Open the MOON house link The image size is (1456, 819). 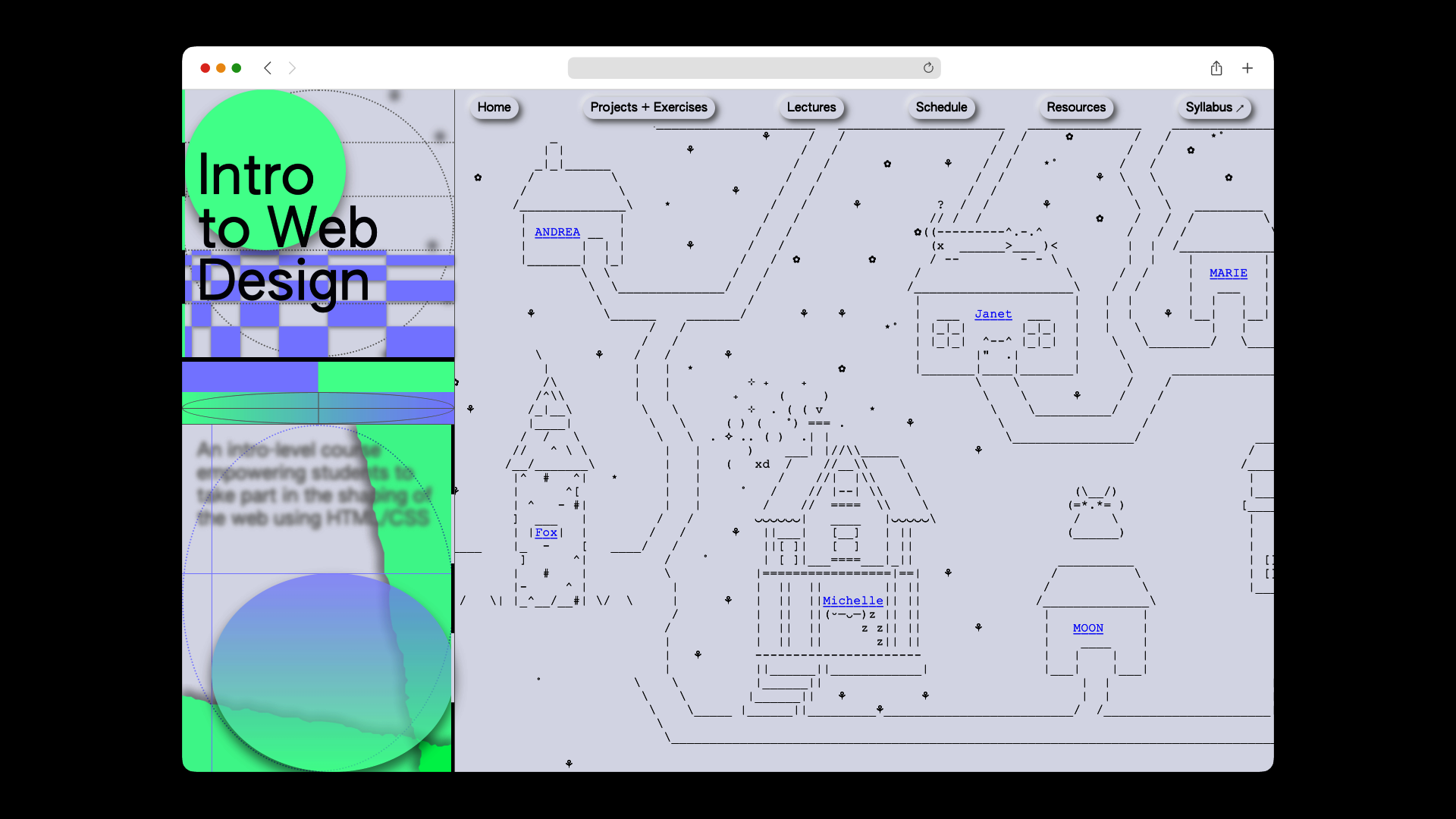coord(1088,628)
